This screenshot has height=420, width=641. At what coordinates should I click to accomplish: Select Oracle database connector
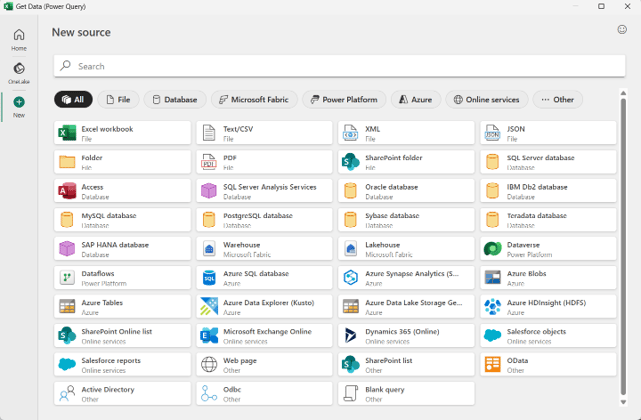[x=406, y=191]
